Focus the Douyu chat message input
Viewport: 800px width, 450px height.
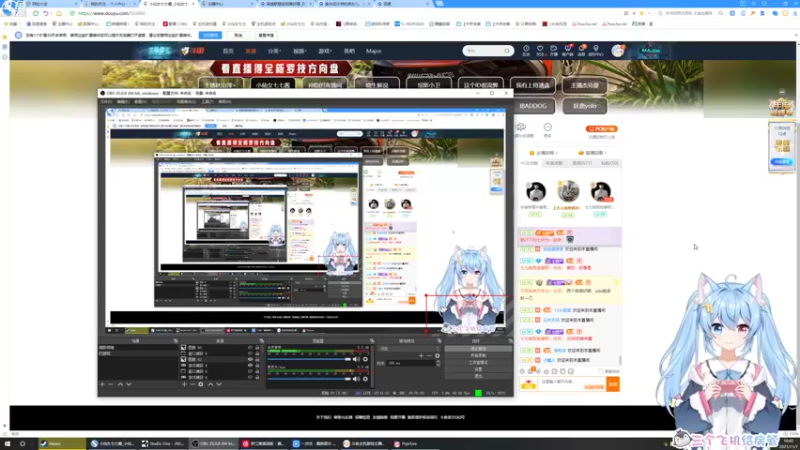coord(570,382)
